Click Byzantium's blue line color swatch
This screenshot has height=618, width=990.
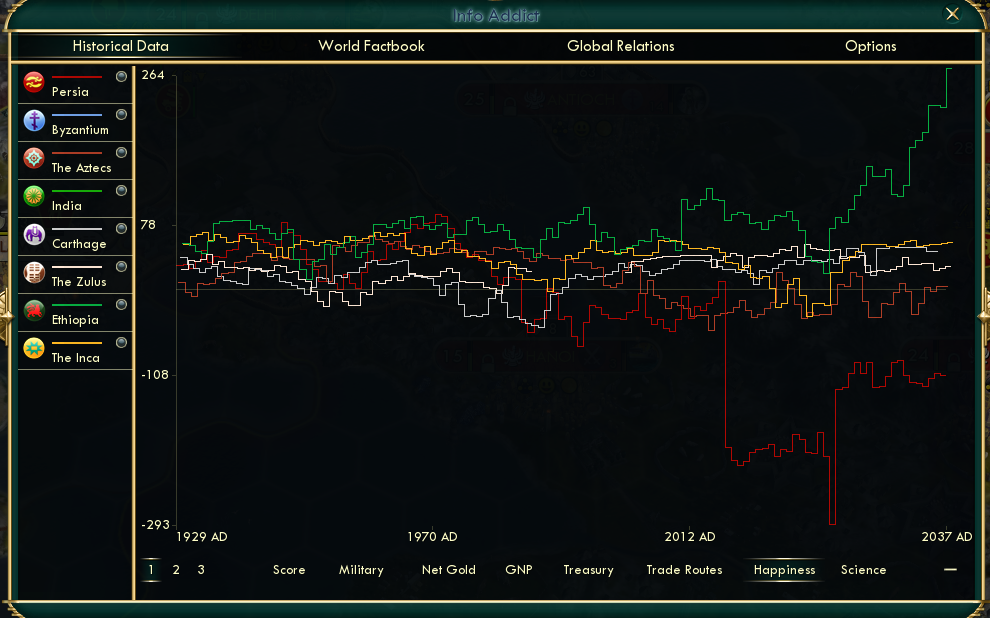pos(77,115)
